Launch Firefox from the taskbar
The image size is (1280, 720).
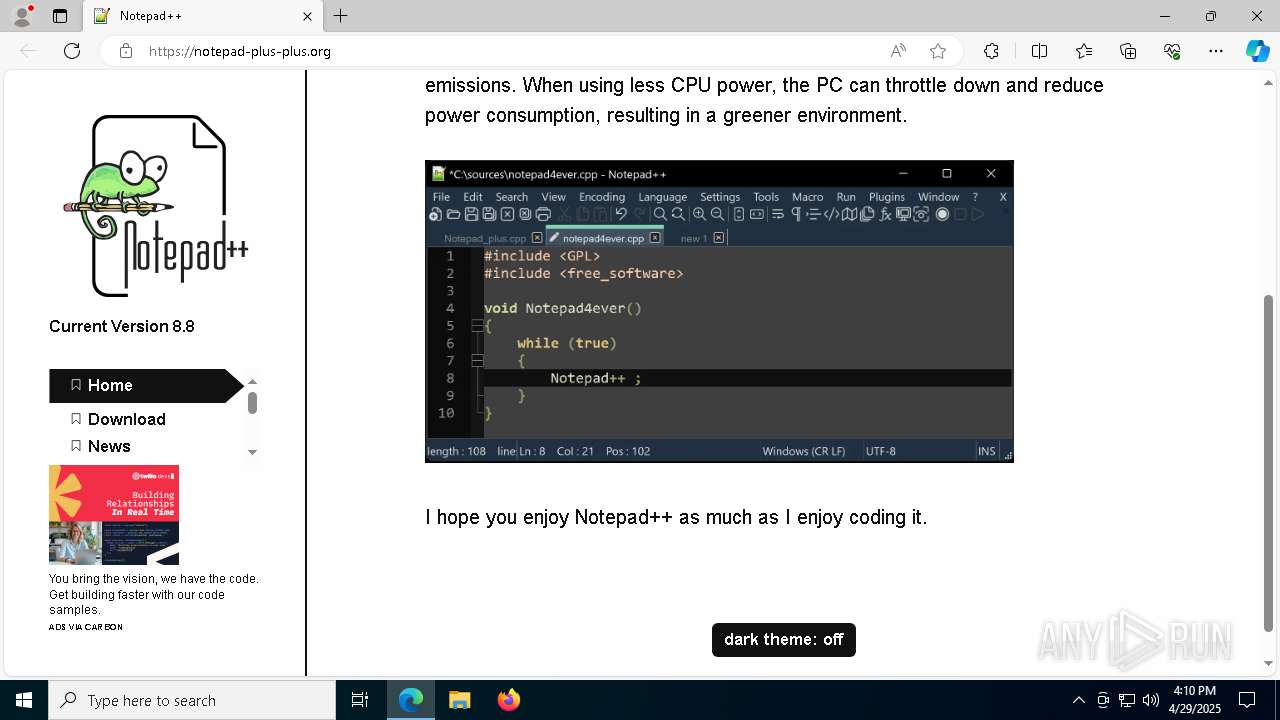pyautogui.click(x=509, y=700)
